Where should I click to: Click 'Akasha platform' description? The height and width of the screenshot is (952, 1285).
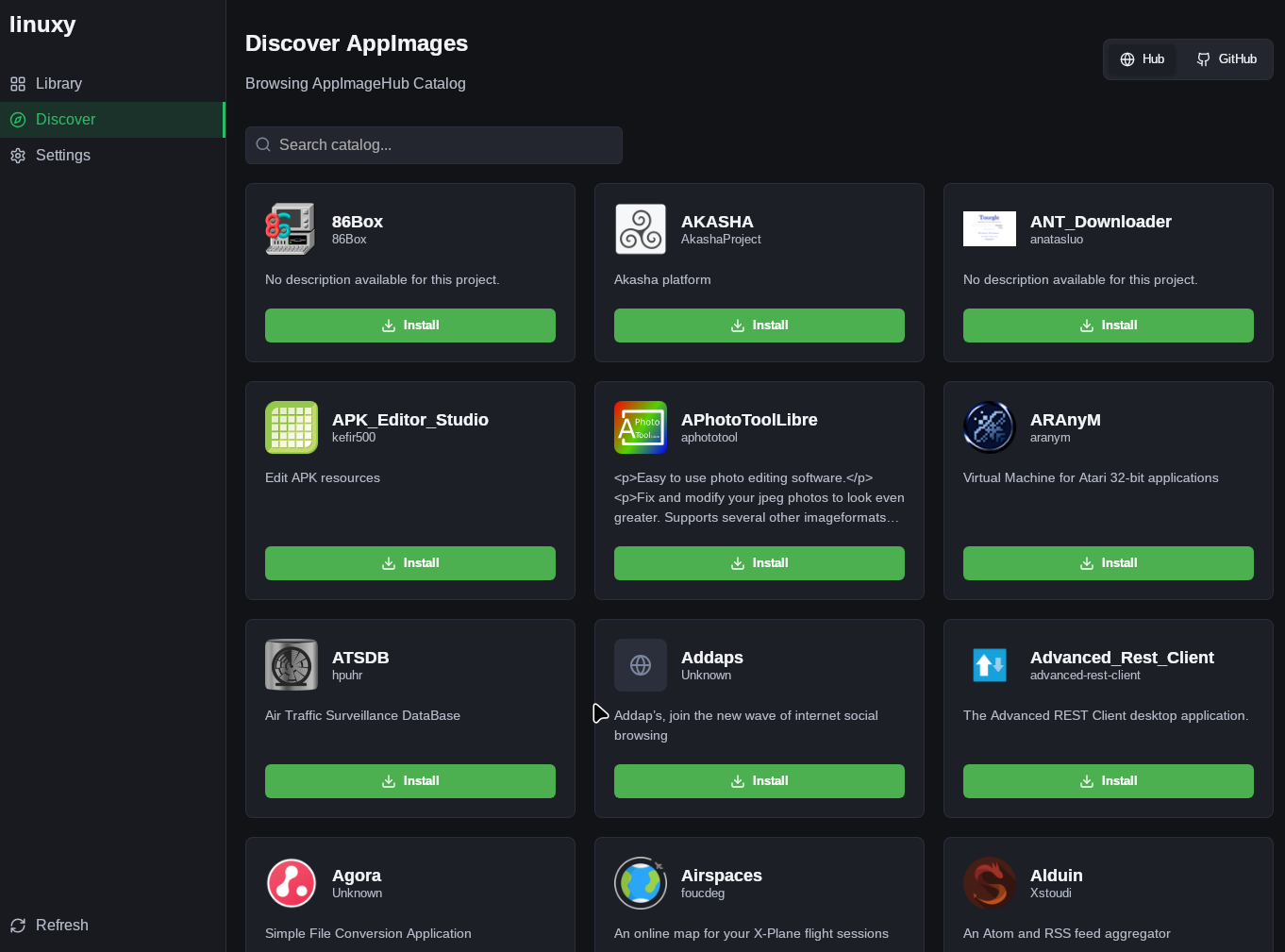coord(662,280)
